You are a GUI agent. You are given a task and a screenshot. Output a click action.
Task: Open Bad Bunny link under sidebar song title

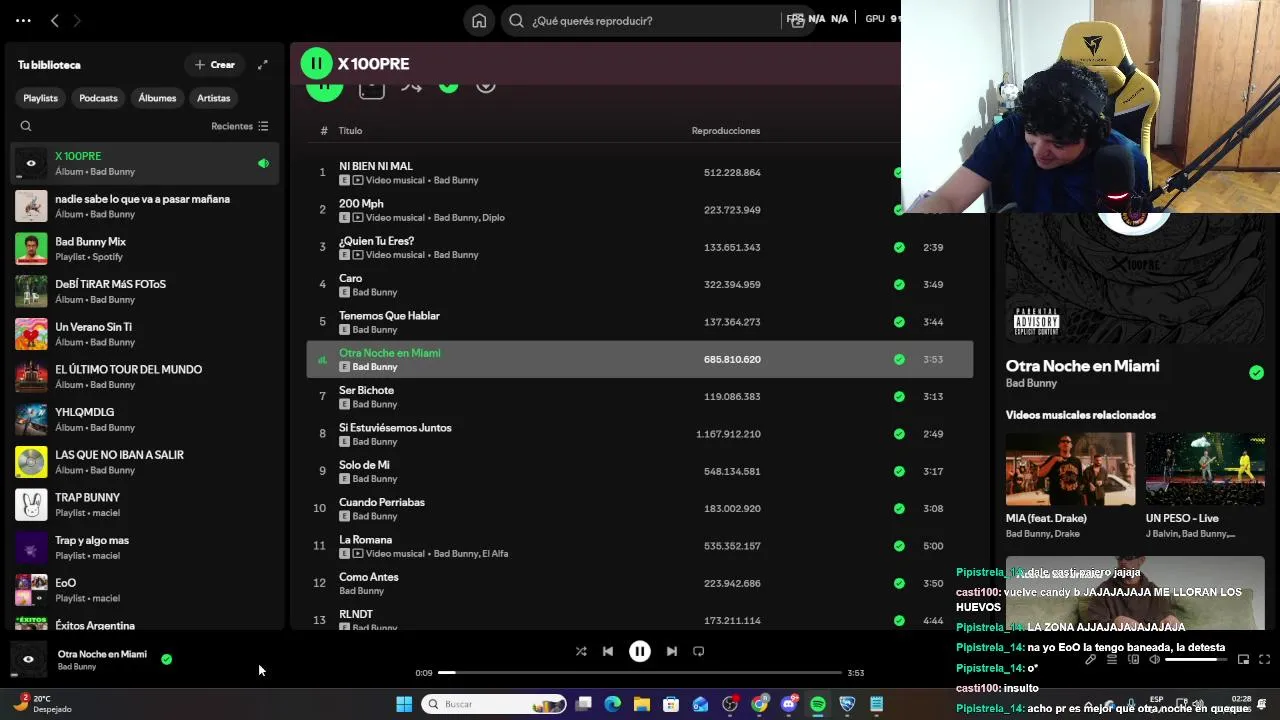click(1031, 383)
